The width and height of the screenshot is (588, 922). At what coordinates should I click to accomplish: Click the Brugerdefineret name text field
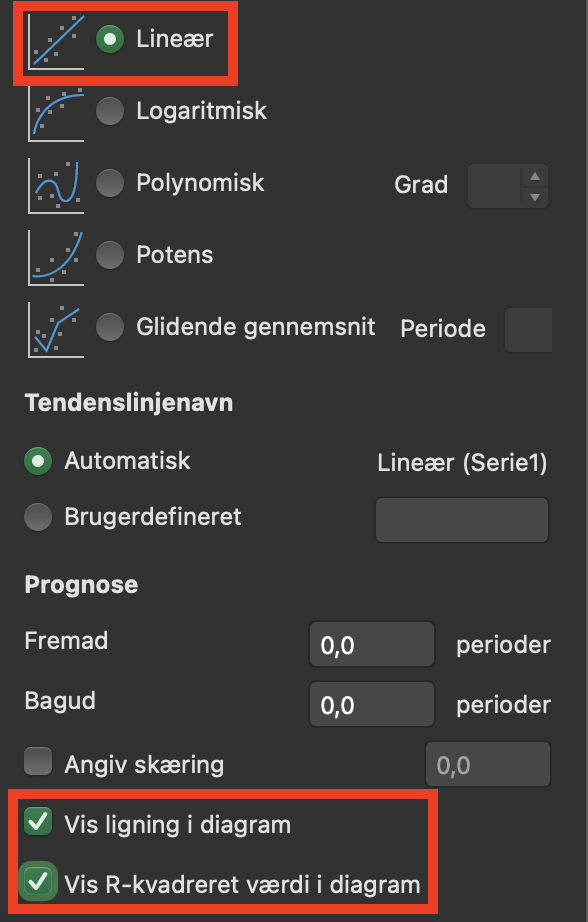[x=462, y=520]
